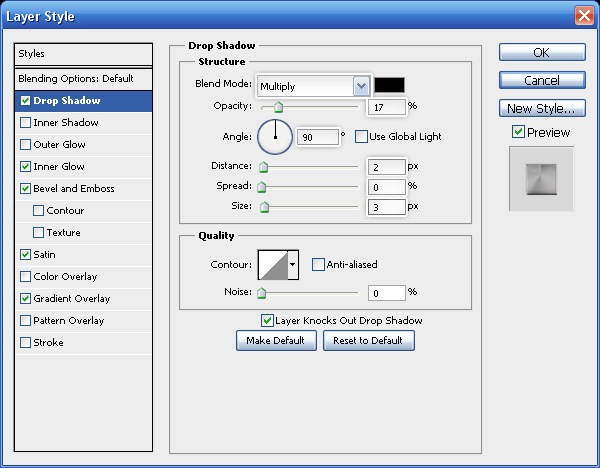The image size is (600, 468).
Task: Click the black shadow color swatch
Action: coord(390,86)
